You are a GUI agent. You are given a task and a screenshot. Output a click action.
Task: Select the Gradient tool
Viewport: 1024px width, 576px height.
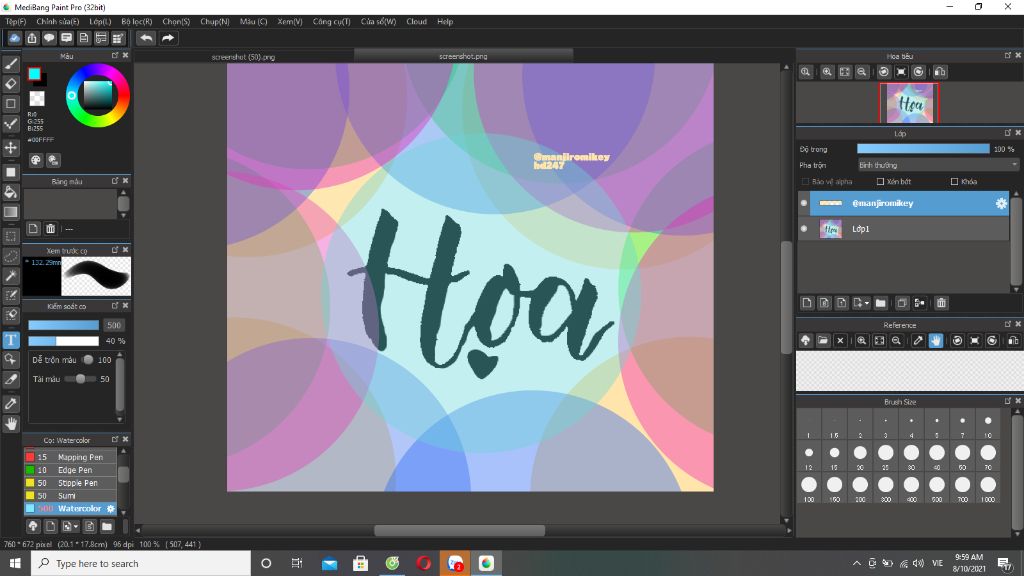(10, 212)
